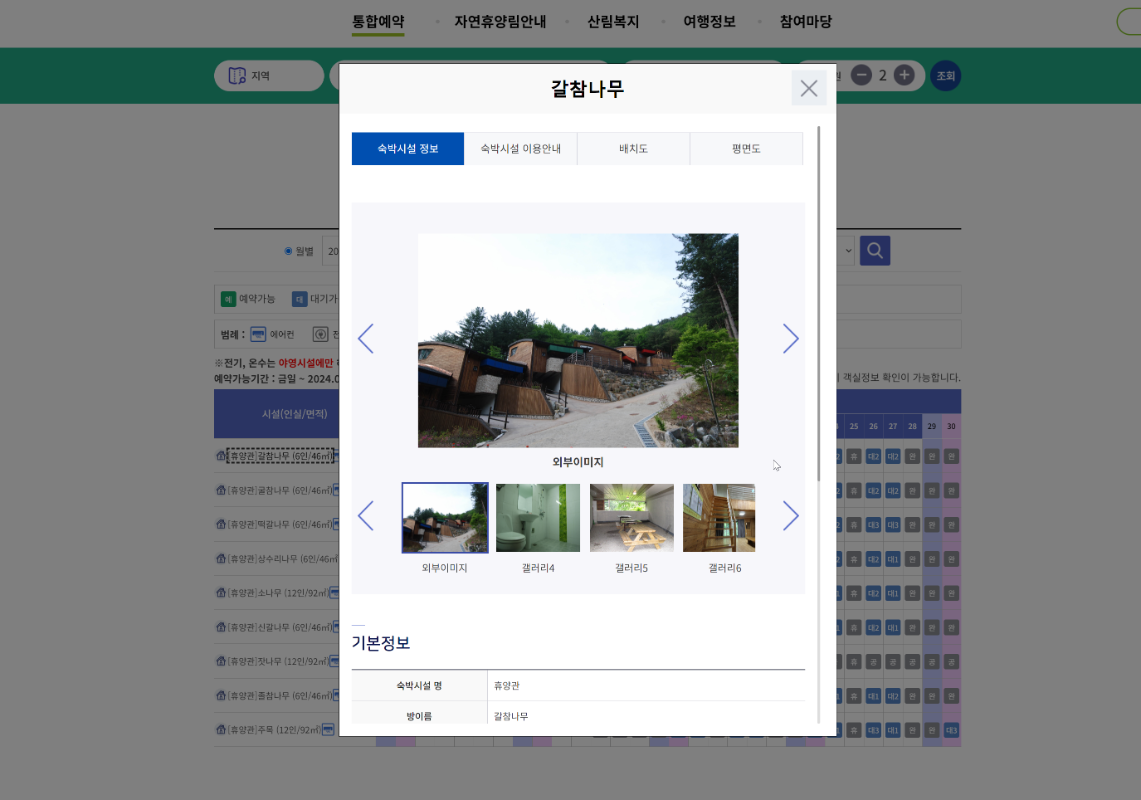
Task: Select the 월별 radio button
Action: (x=289, y=251)
